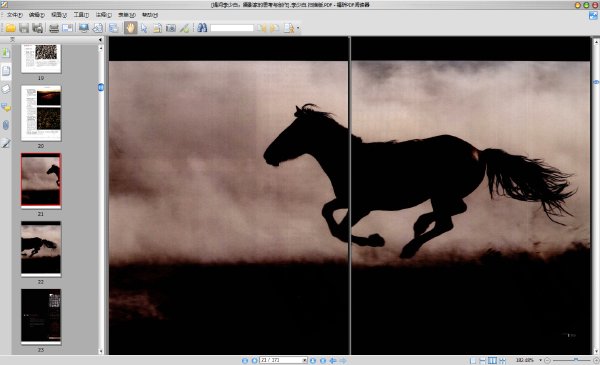Switch to facing pages view mode

click(492, 360)
